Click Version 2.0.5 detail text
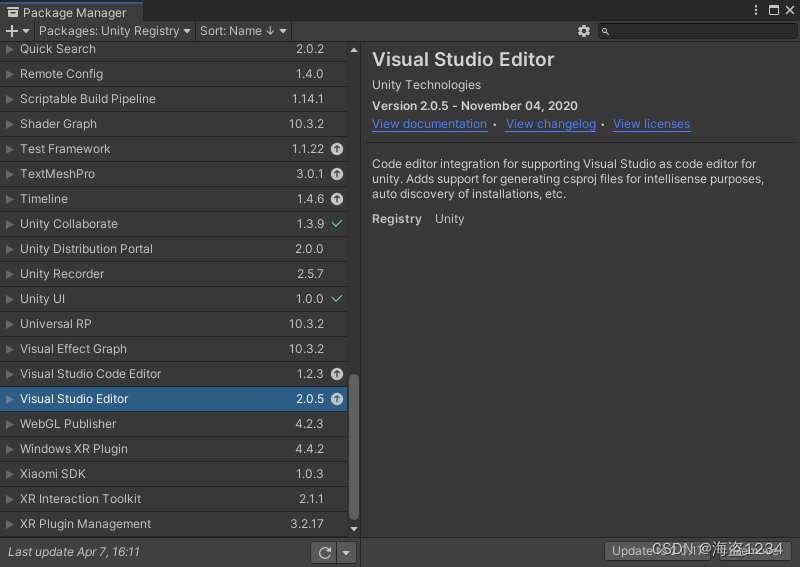Viewport: 800px width, 567px height. coord(474,106)
